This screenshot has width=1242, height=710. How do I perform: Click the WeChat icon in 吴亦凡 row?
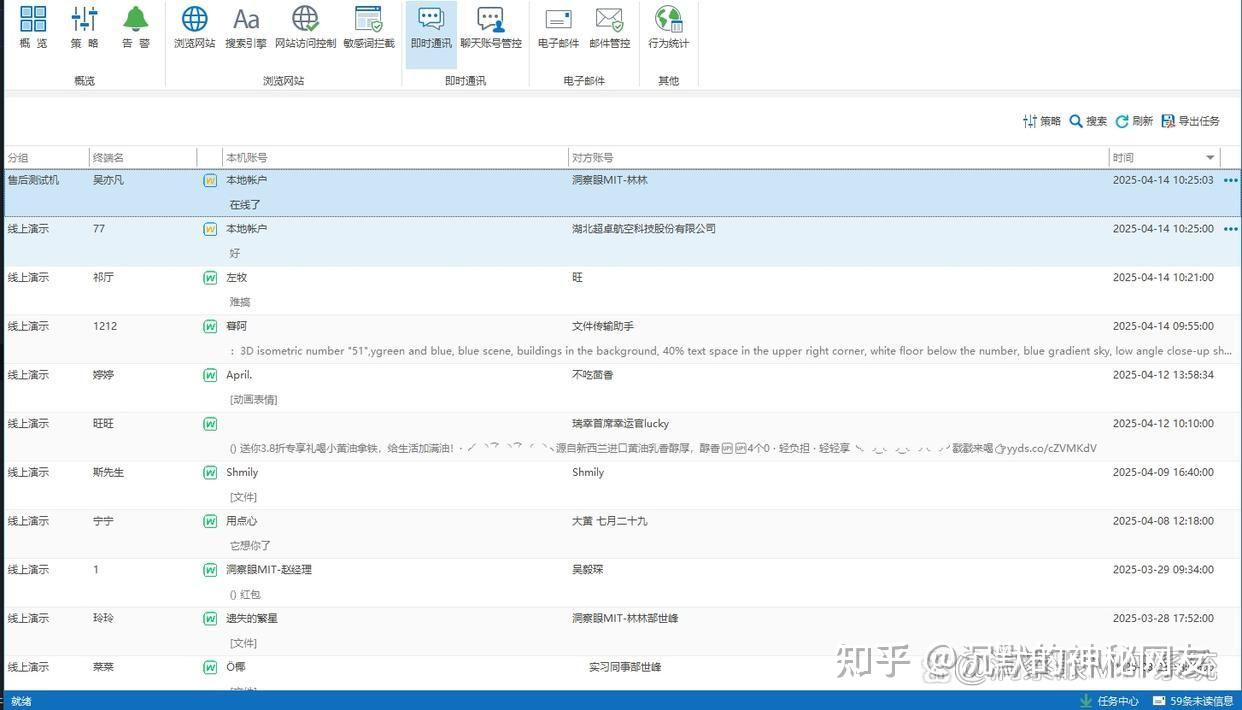point(210,181)
